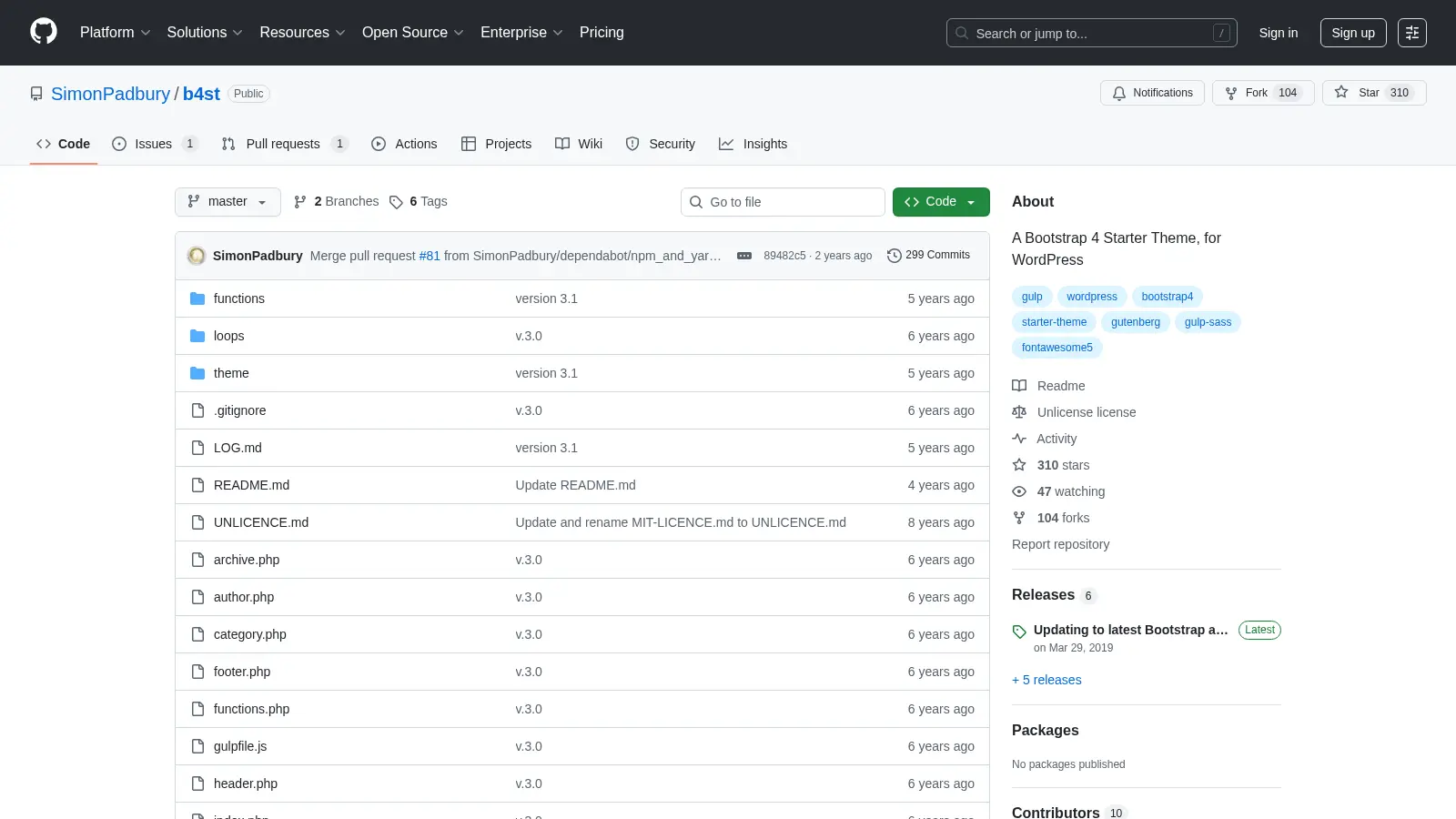Click the functions folder icon
Viewport: 1456px width, 819px height.
click(x=197, y=298)
